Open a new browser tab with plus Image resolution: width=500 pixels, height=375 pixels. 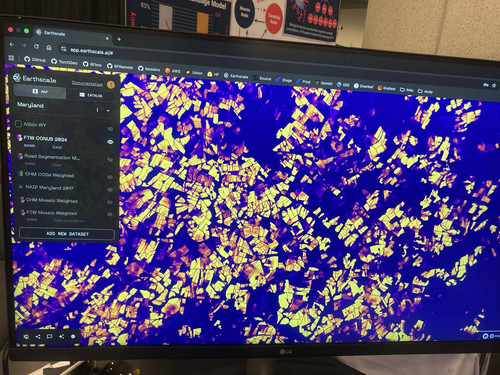point(119,39)
